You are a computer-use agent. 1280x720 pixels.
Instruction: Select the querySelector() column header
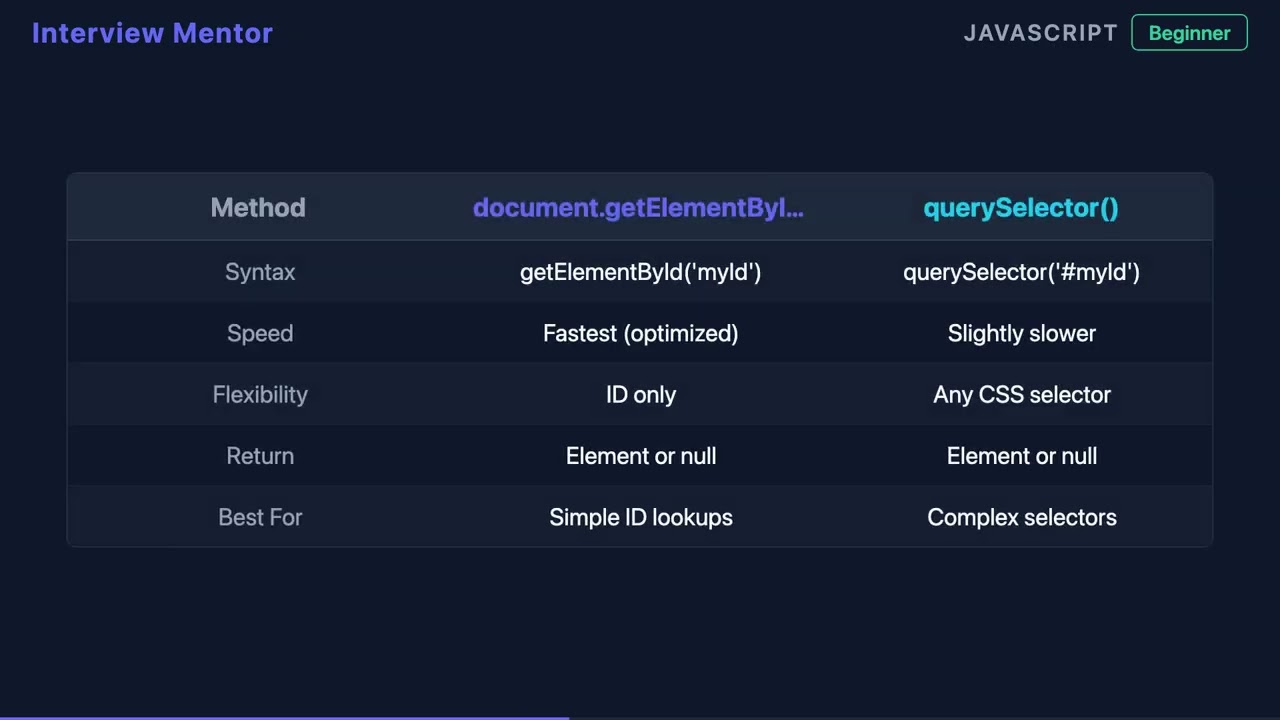coord(1021,207)
